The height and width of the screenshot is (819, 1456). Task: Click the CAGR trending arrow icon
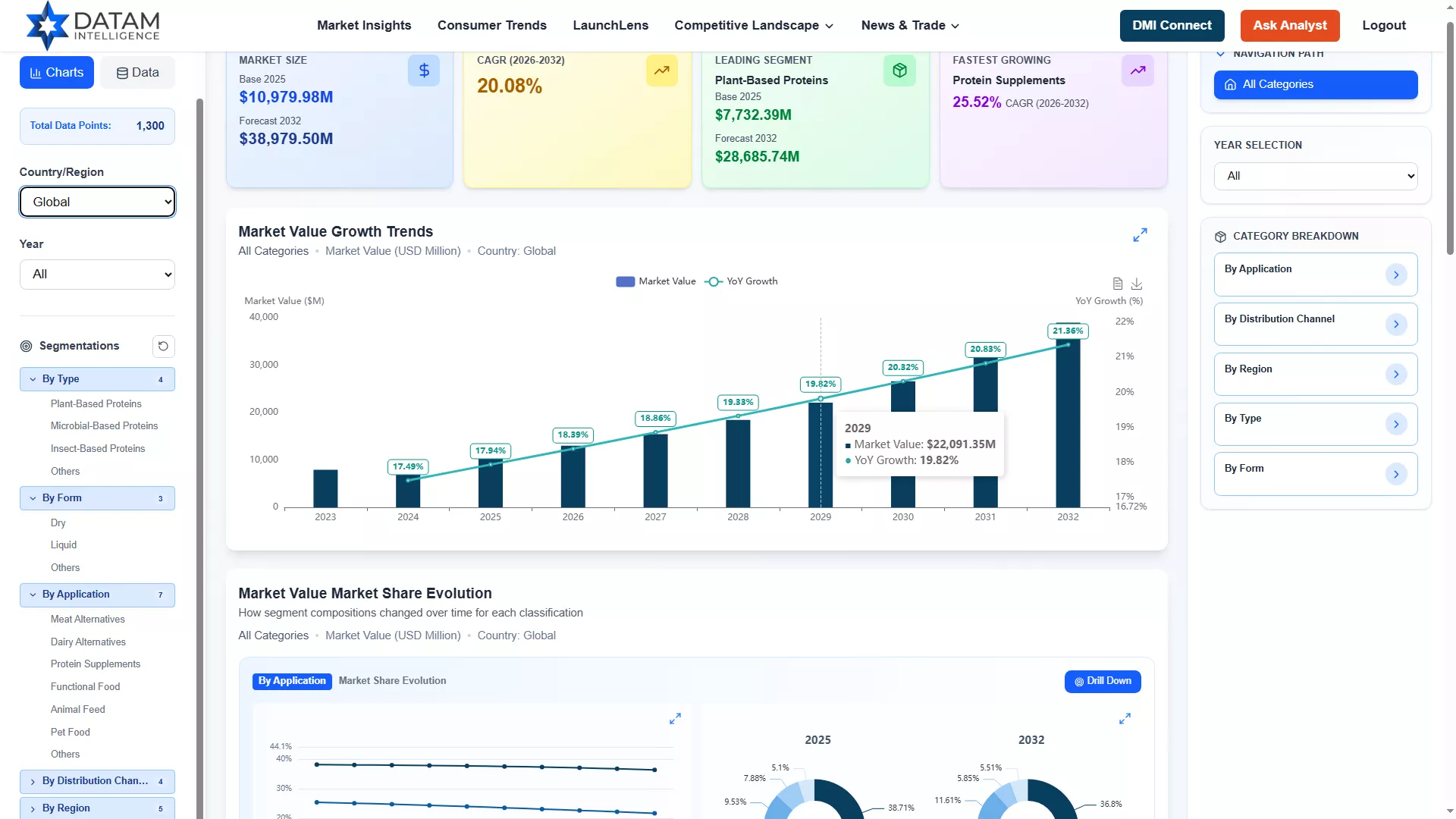[662, 71]
